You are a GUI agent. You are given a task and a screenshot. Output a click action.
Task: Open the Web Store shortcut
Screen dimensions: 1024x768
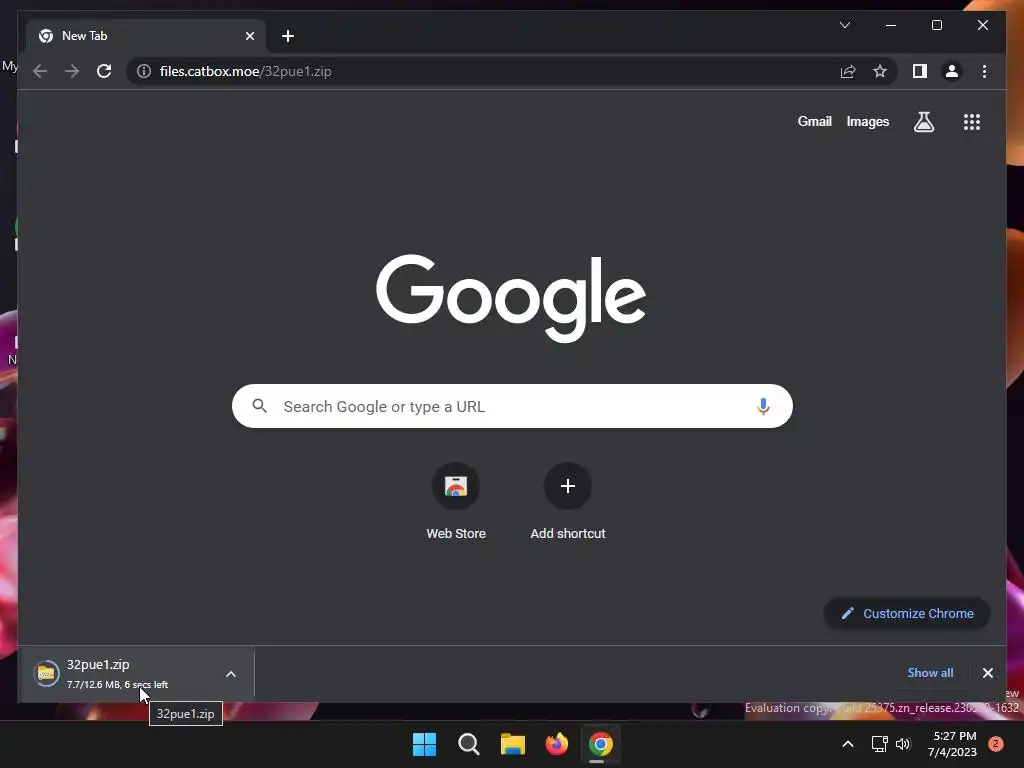point(456,502)
